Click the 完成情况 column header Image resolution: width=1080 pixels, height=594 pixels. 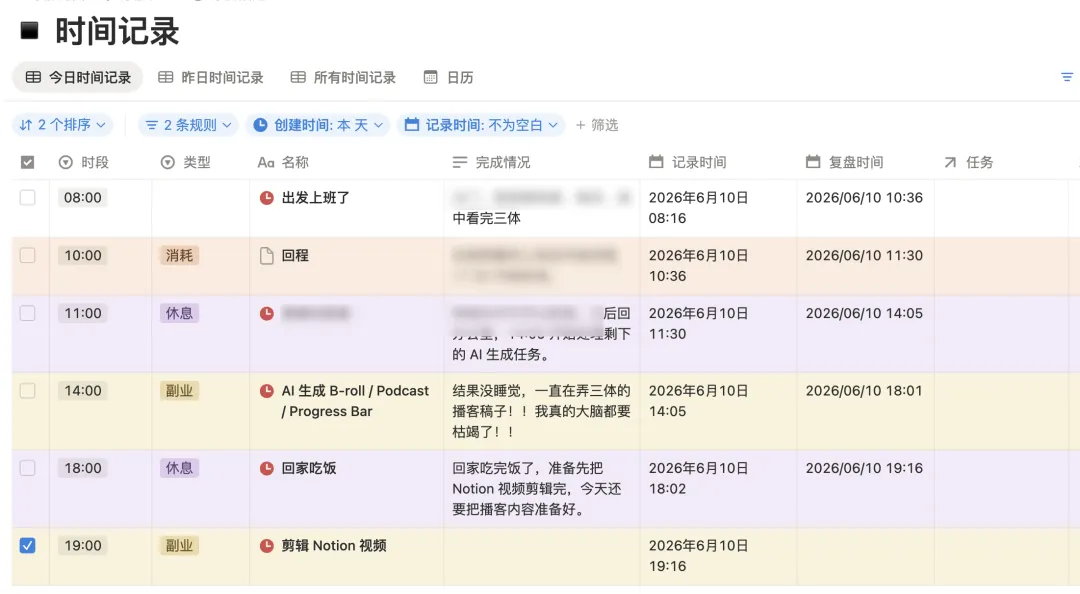[541, 162]
